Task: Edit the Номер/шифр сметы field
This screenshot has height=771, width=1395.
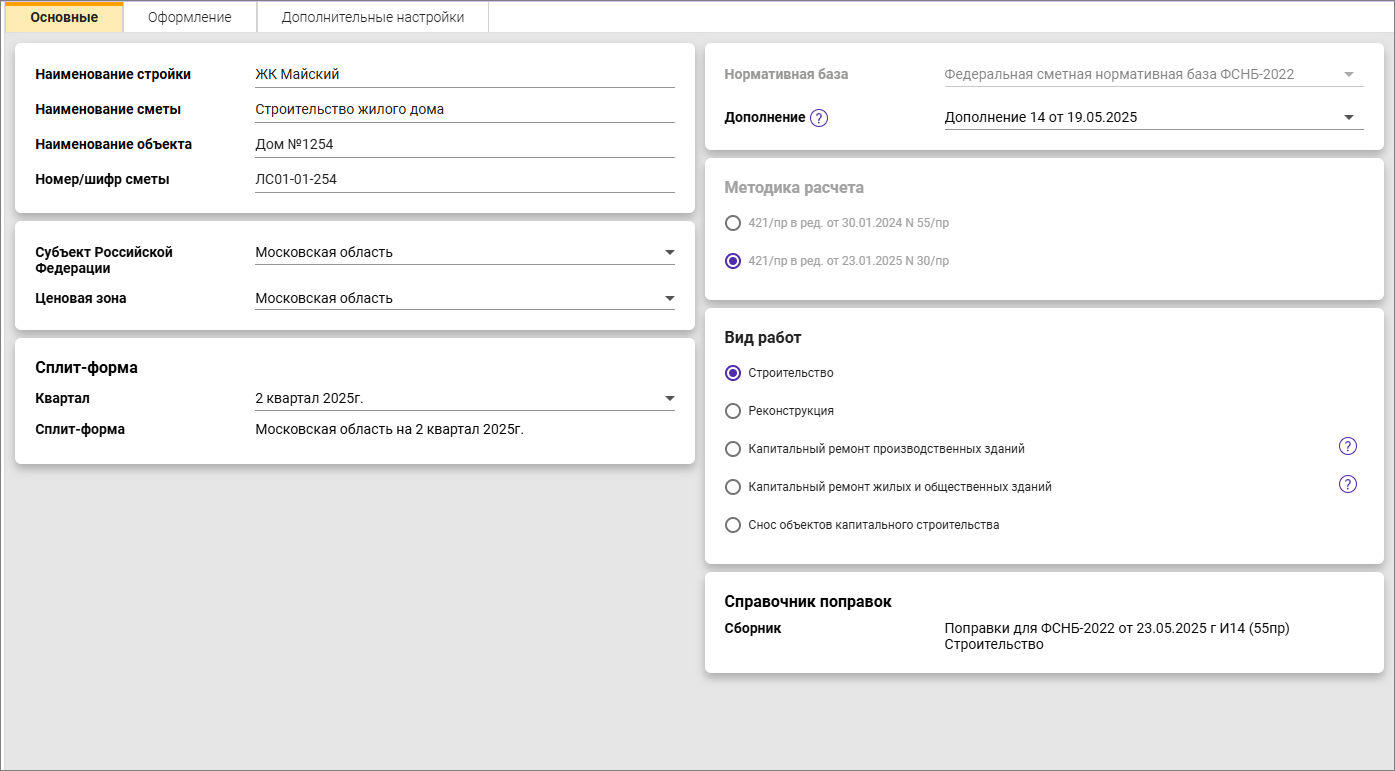Action: [464, 179]
